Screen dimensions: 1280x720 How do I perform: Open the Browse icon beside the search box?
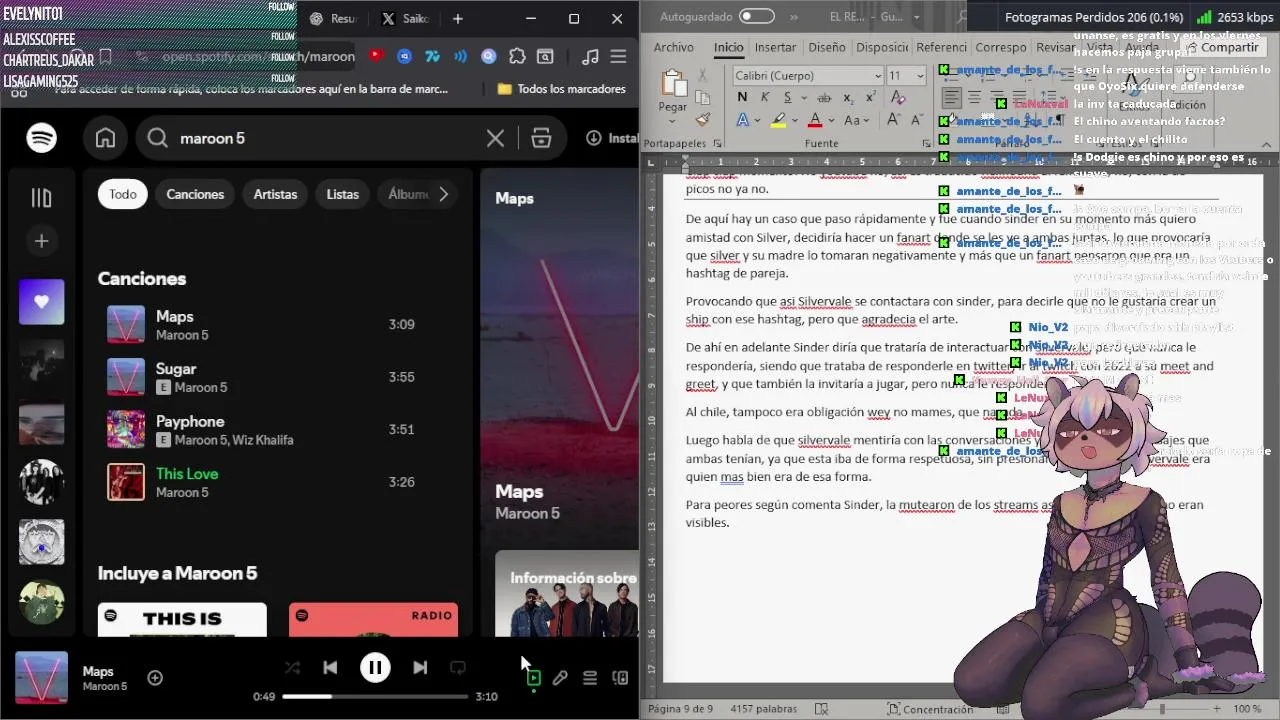(541, 138)
